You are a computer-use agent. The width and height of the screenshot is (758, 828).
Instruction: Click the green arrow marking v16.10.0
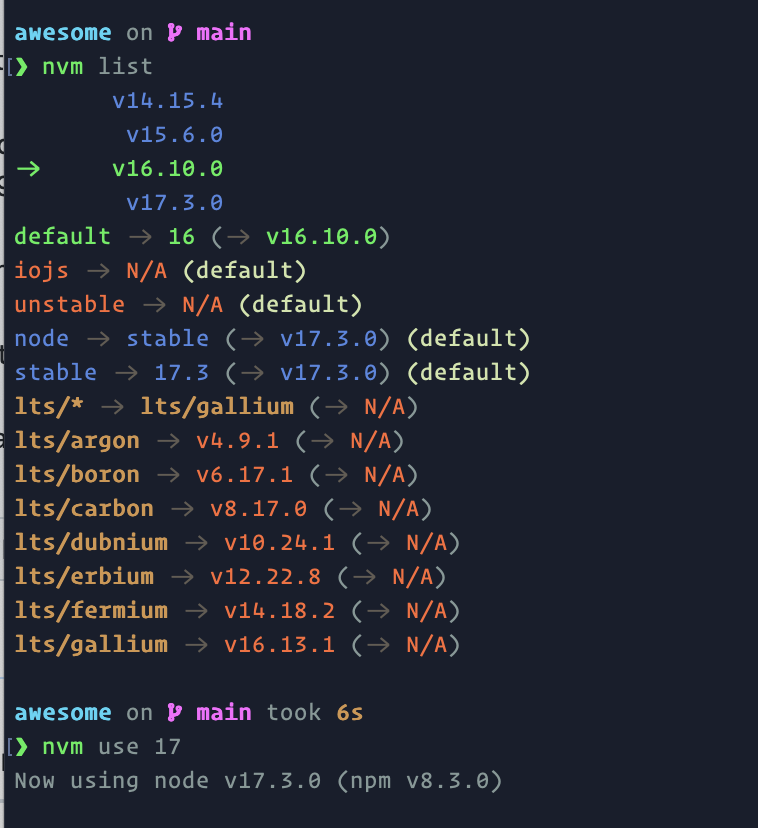coord(28,169)
